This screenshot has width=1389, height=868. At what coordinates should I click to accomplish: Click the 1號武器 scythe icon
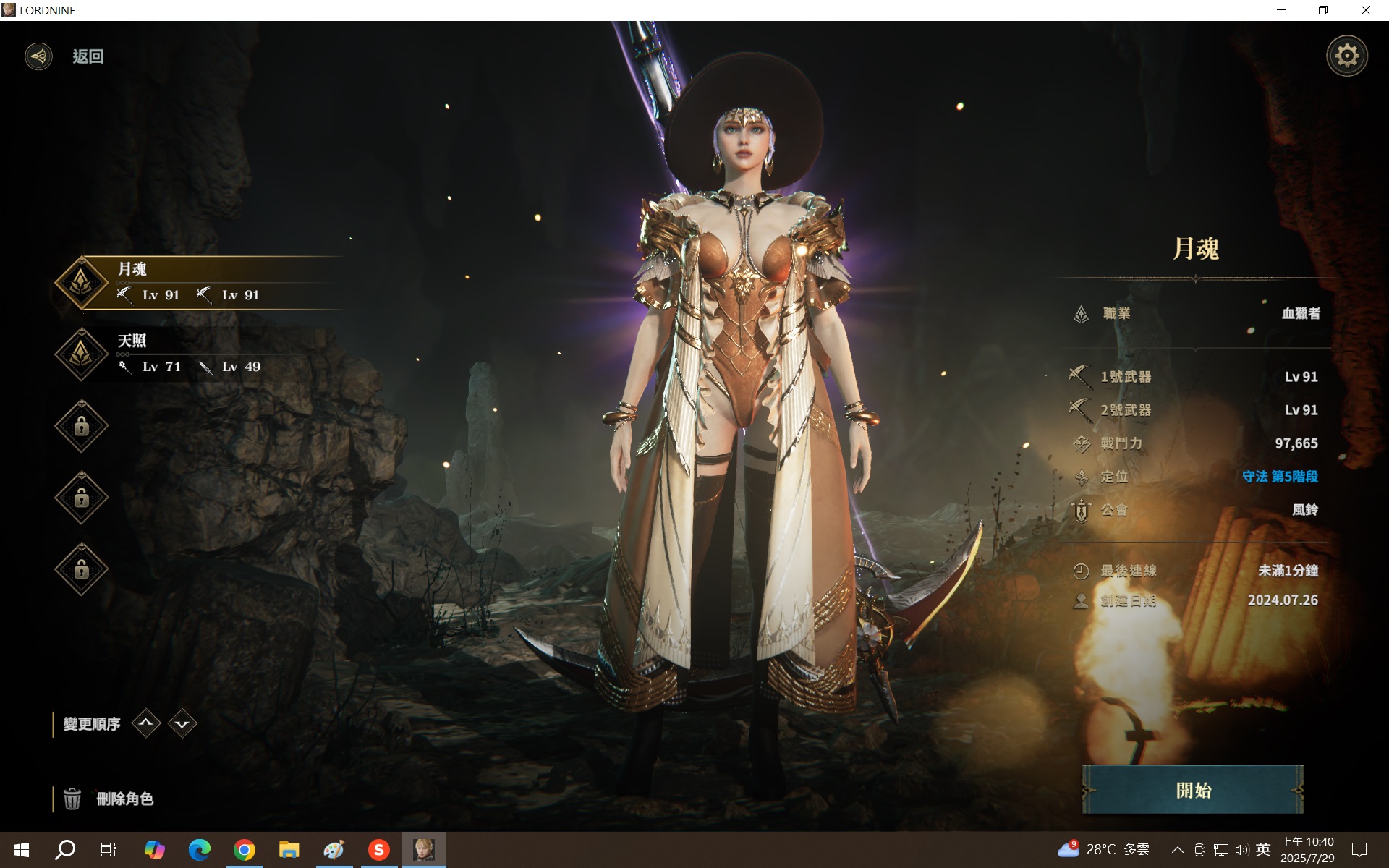(x=1080, y=376)
